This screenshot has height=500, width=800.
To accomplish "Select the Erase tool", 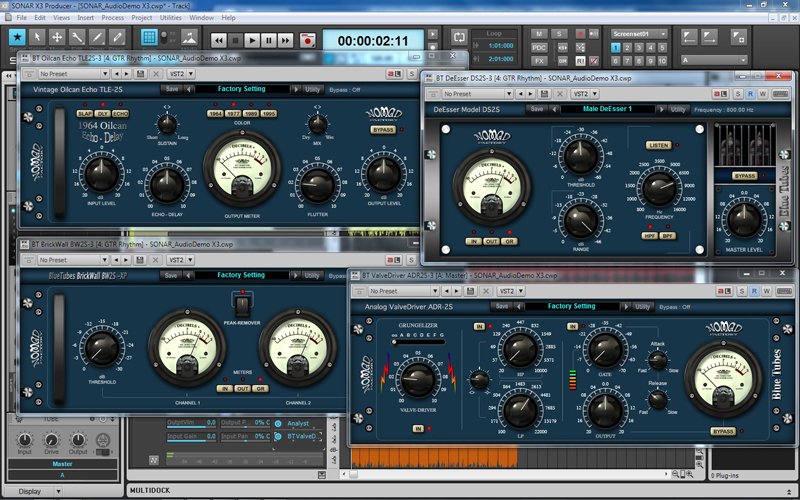I will pos(117,37).
